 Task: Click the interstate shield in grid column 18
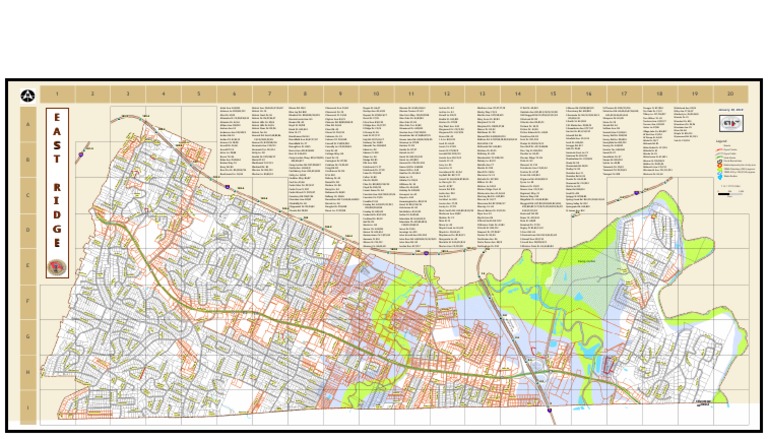(x=637, y=193)
